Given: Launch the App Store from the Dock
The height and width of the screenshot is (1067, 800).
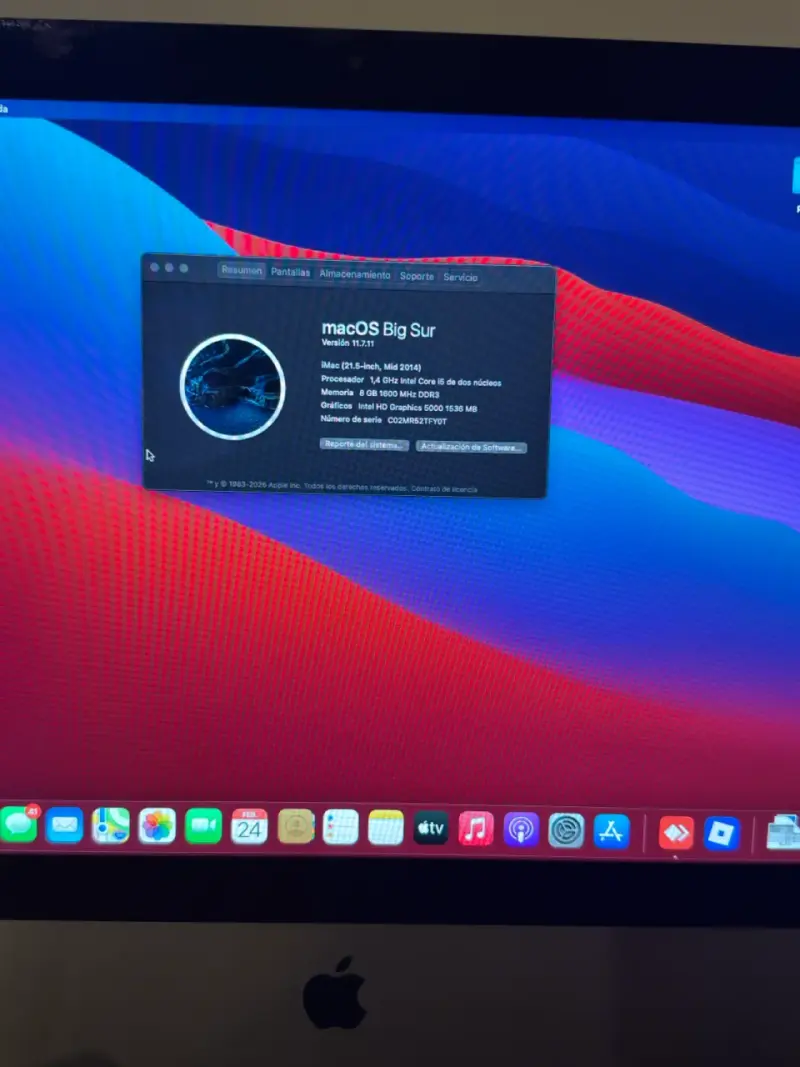Looking at the screenshot, I should [x=612, y=831].
